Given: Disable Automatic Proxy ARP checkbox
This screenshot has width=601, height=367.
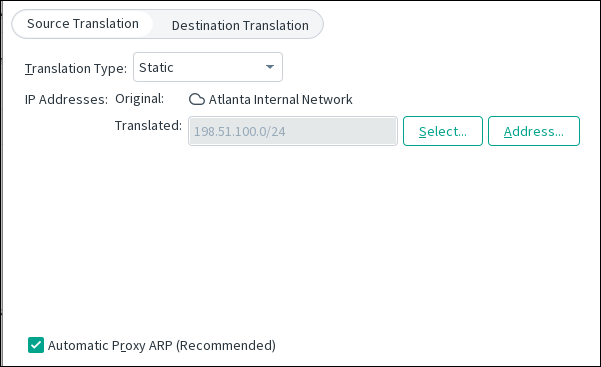Looking at the screenshot, I should (36, 345).
